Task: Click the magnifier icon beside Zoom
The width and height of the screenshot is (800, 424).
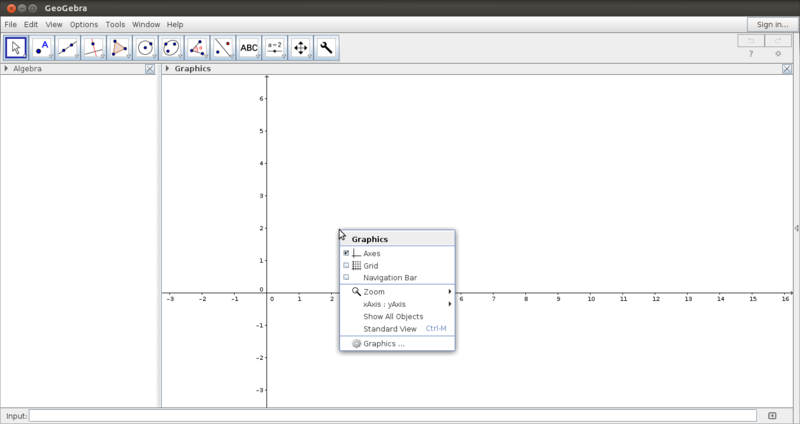Action: click(x=356, y=292)
